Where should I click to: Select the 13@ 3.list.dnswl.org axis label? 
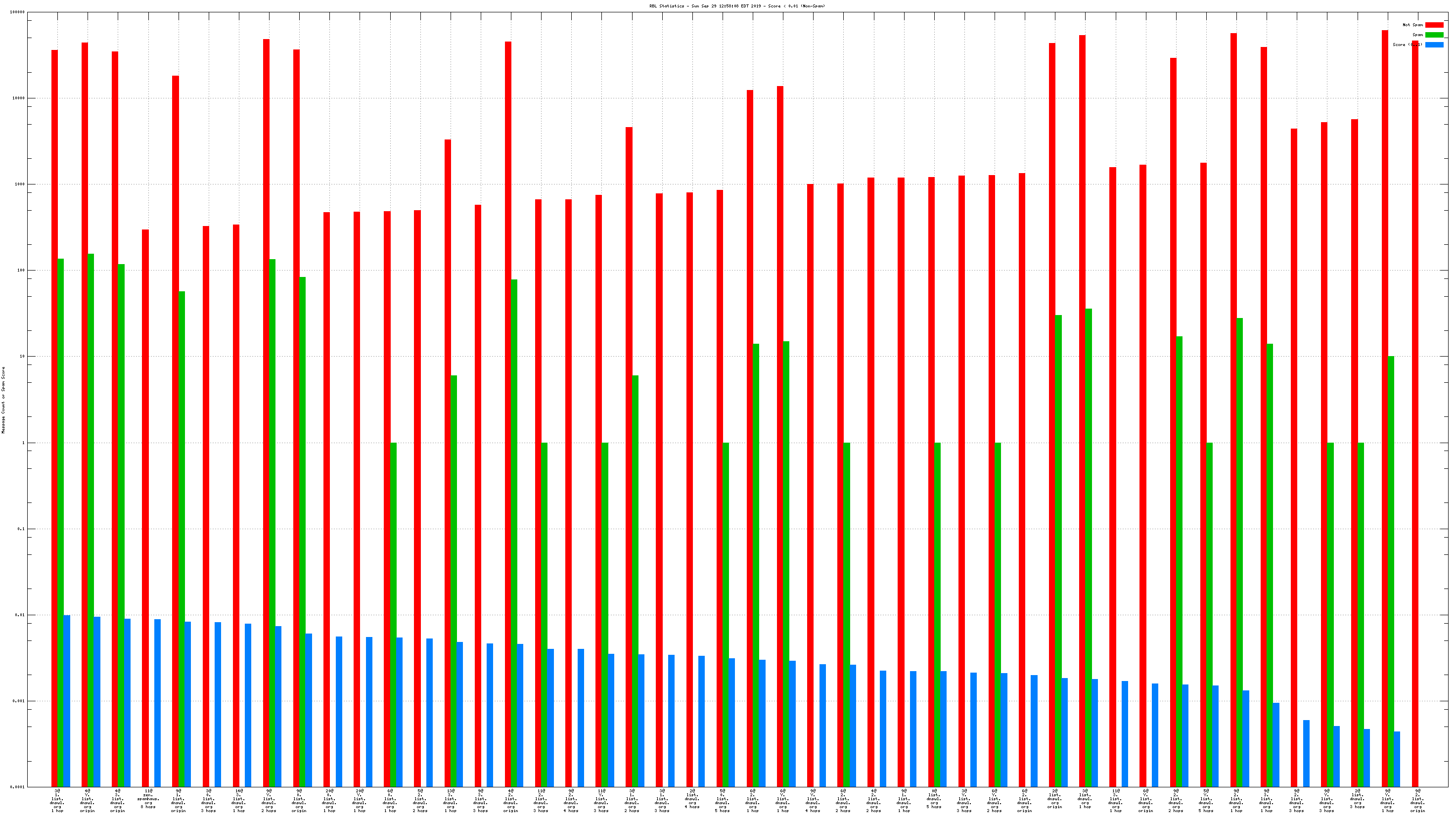[451, 801]
